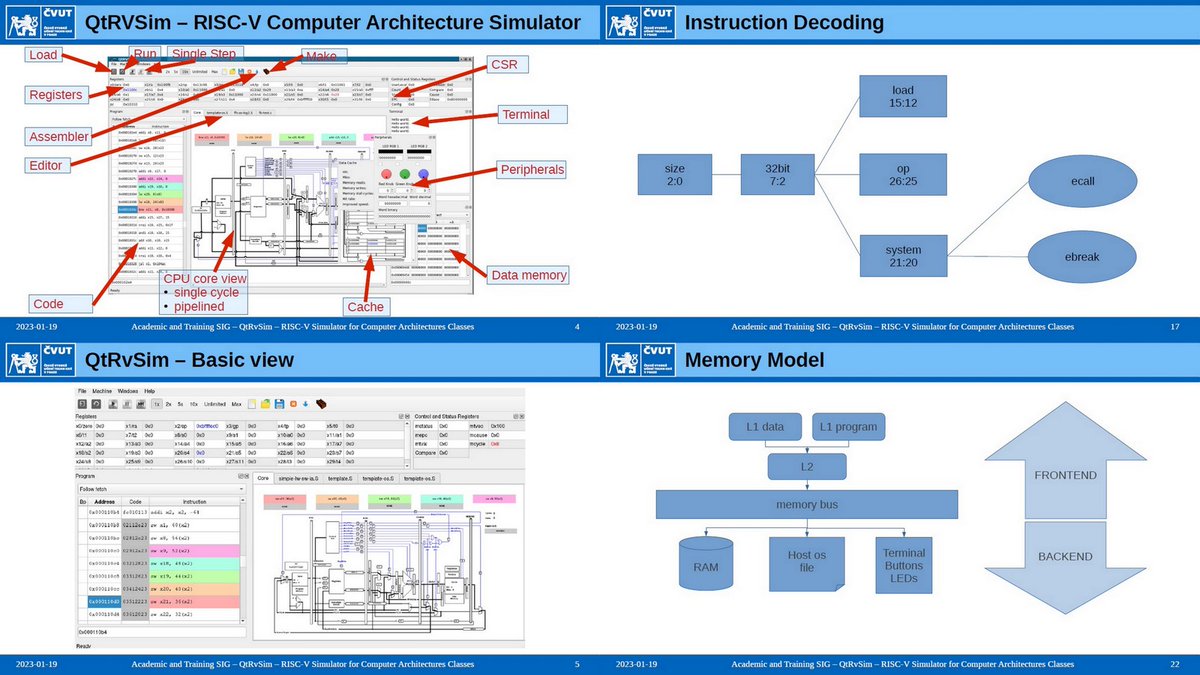Click the Make brick icon in the toolbar

(266, 70)
